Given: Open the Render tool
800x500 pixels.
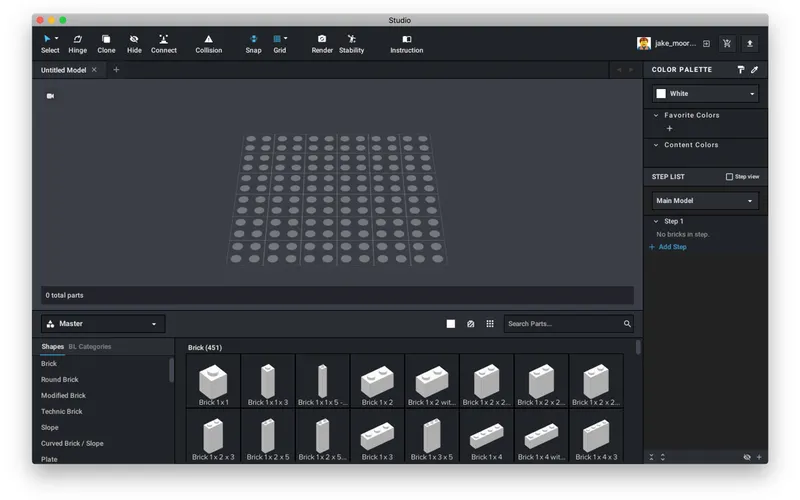Looking at the screenshot, I should pyautogui.click(x=322, y=43).
